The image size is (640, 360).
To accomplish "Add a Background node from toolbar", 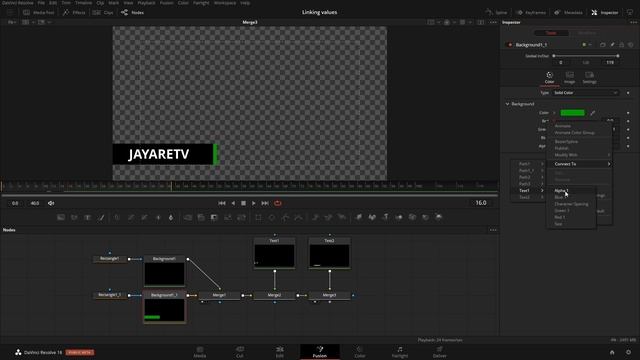I will 61,218.
